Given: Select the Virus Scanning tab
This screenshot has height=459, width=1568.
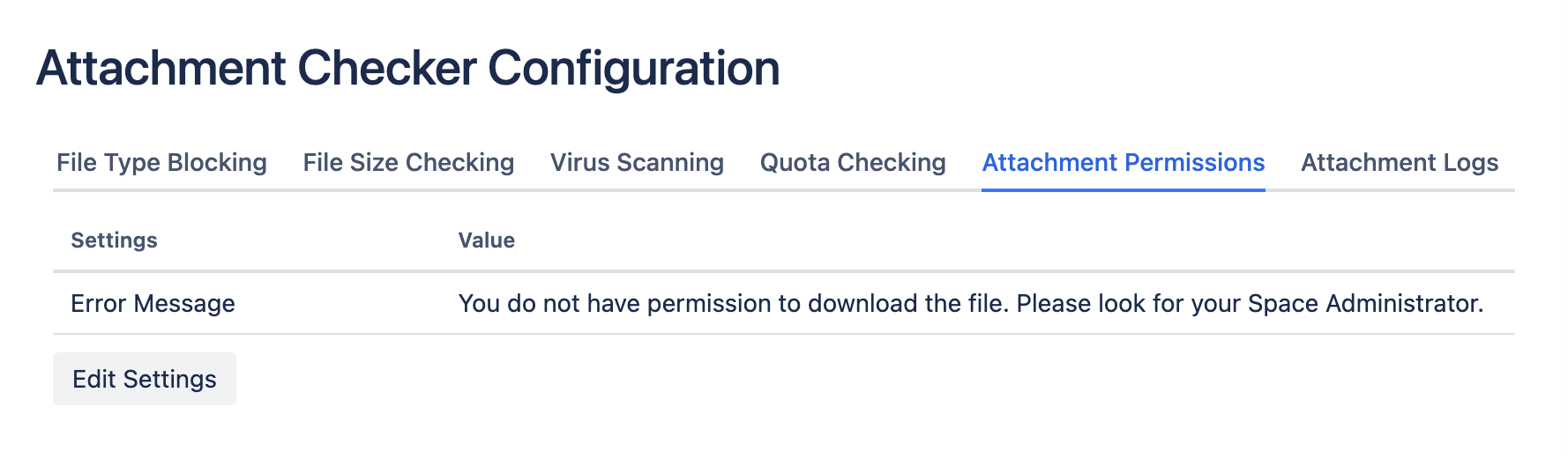Looking at the screenshot, I should (637, 163).
